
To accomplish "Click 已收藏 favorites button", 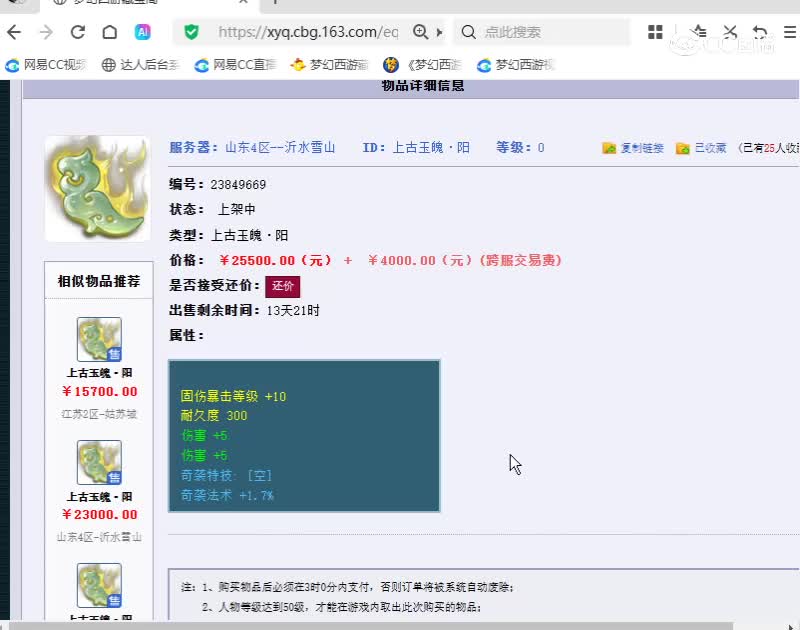I will click(710, 148).
